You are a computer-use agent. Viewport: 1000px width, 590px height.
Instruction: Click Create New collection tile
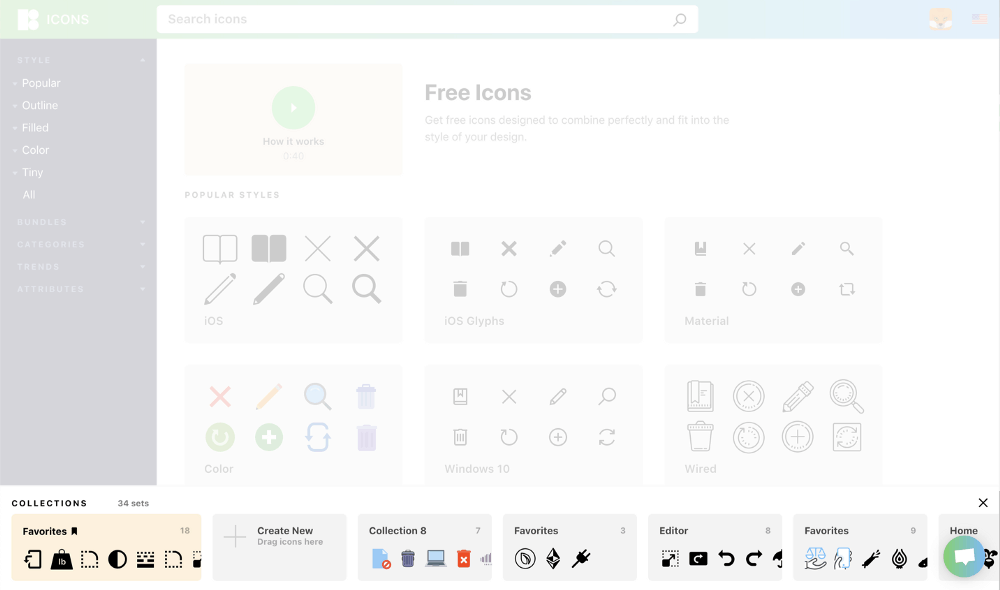point(279,547)
